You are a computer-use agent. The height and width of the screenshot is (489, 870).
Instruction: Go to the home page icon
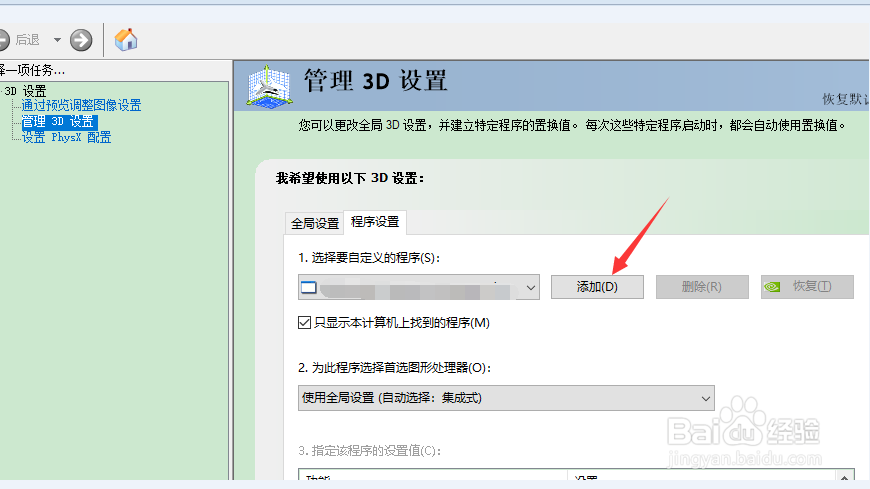pyautogui.click(x=126, y=40)
